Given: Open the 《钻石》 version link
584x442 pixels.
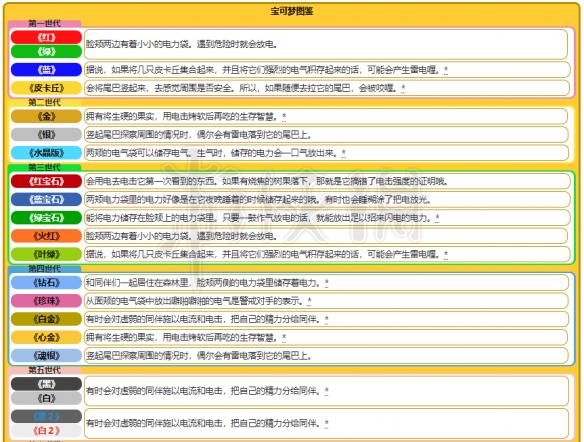Looking at the screenshot, I should 46,283.
